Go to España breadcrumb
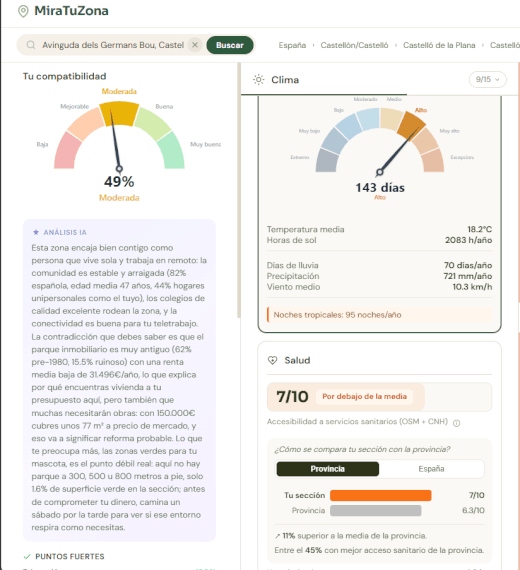 (292, 45)
